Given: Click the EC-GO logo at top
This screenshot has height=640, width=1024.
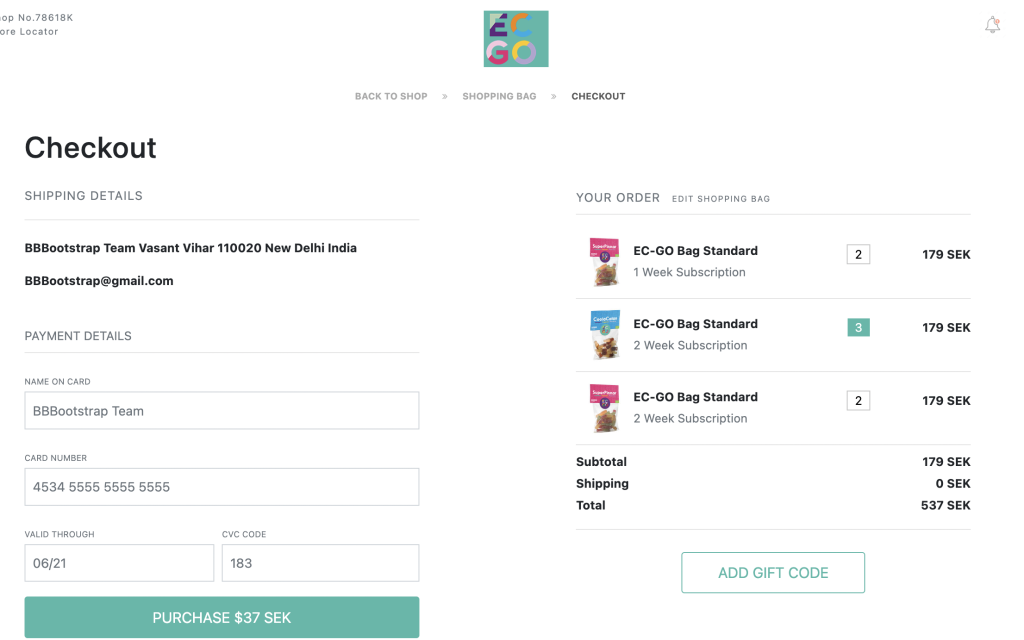Looking at the screenshot, I should [515, 39].
